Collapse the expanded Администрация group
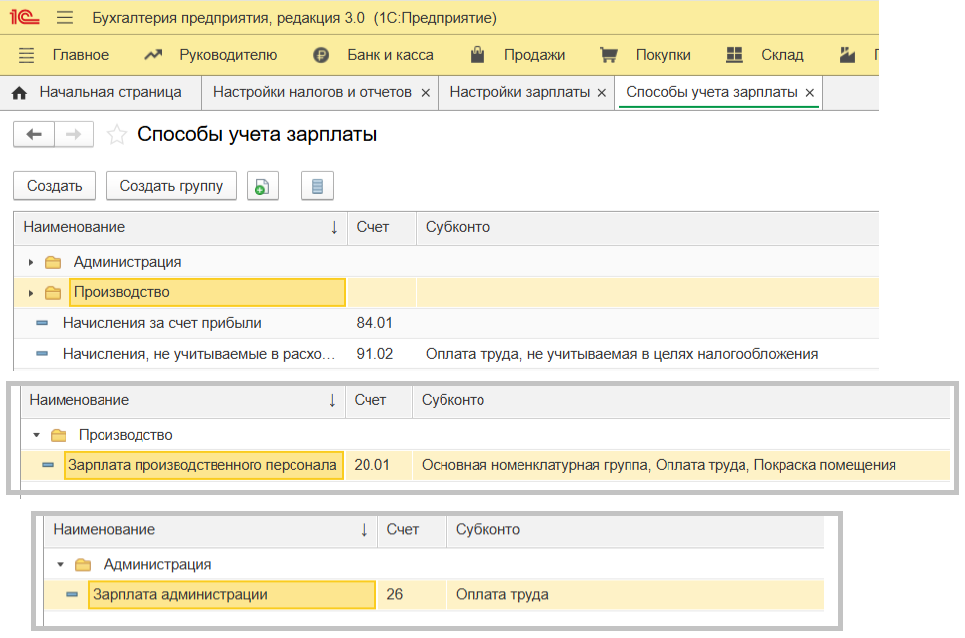 coord(60,564)
